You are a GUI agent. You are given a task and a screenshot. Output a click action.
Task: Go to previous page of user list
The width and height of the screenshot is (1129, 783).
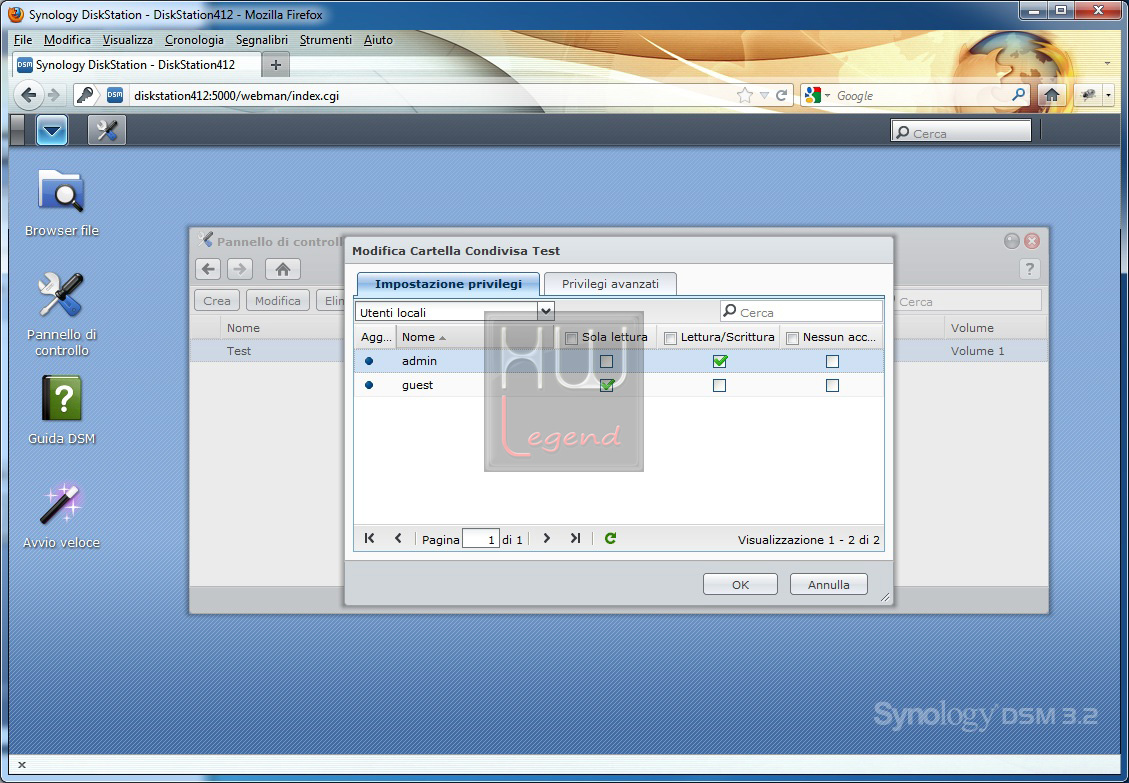[398, 538]
